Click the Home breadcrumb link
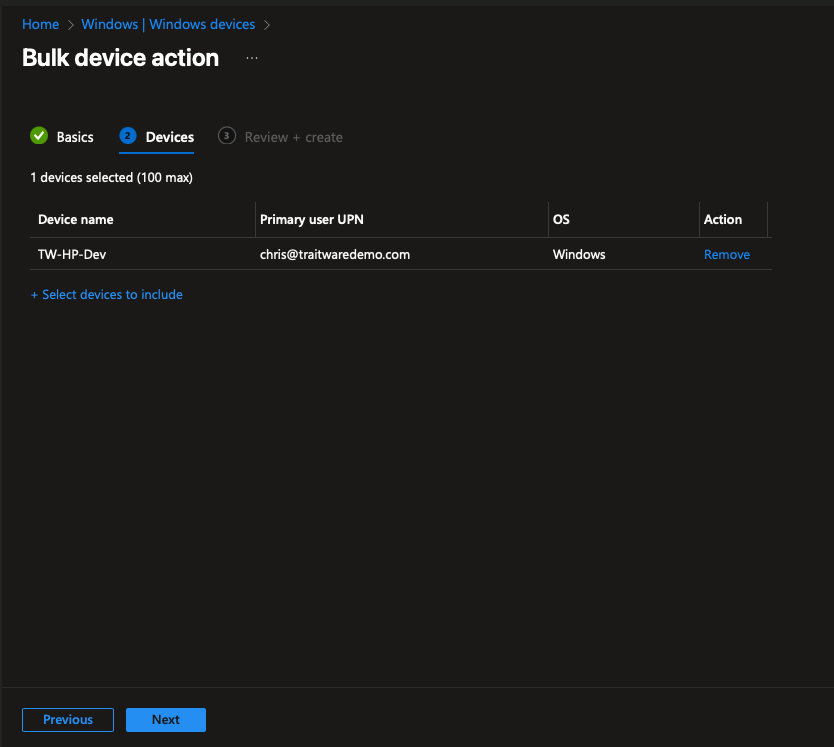Viewport: 834px width, 747px height. coord(40,24)
